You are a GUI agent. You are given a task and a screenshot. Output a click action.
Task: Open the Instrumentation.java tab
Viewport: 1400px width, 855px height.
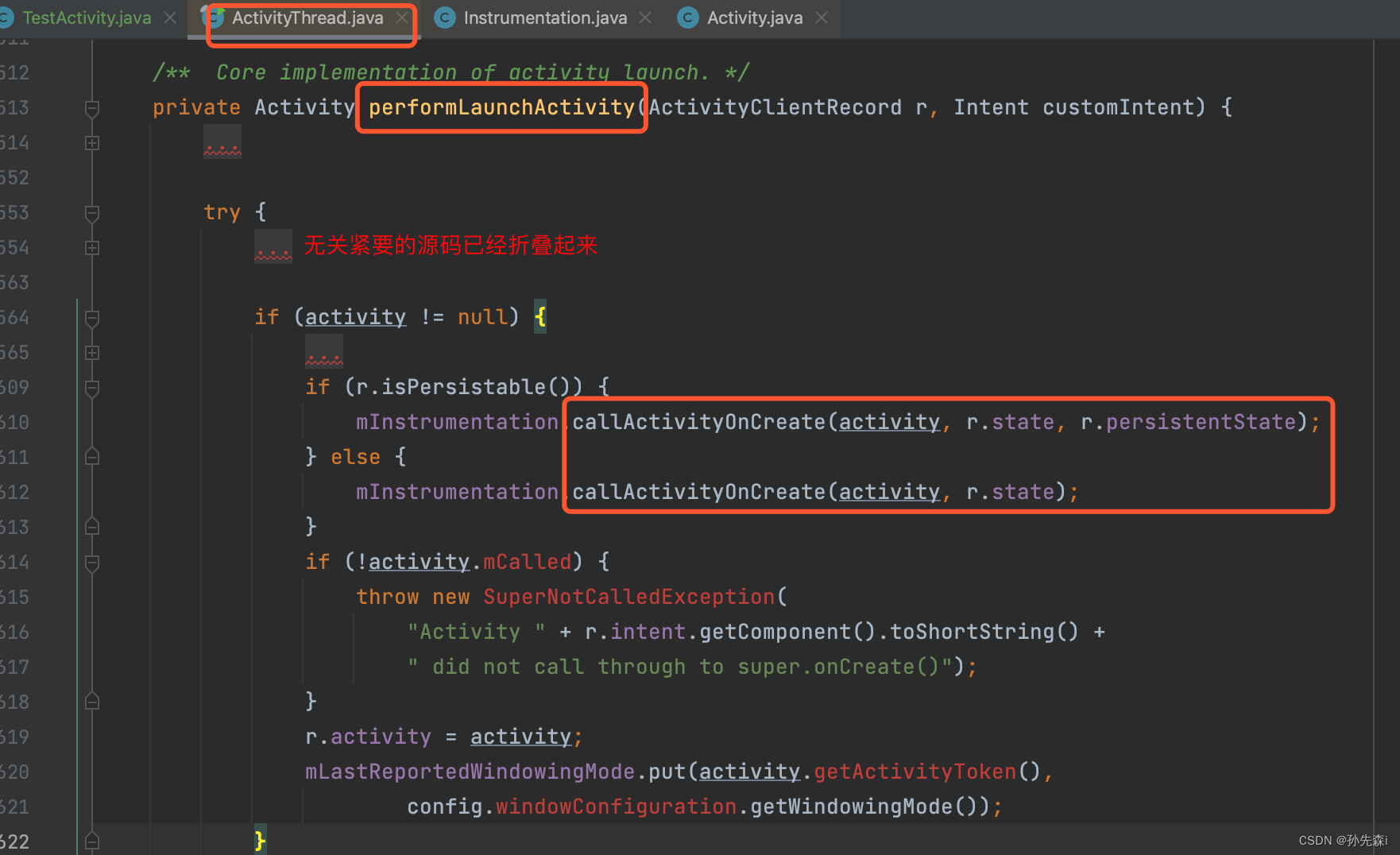545,17
